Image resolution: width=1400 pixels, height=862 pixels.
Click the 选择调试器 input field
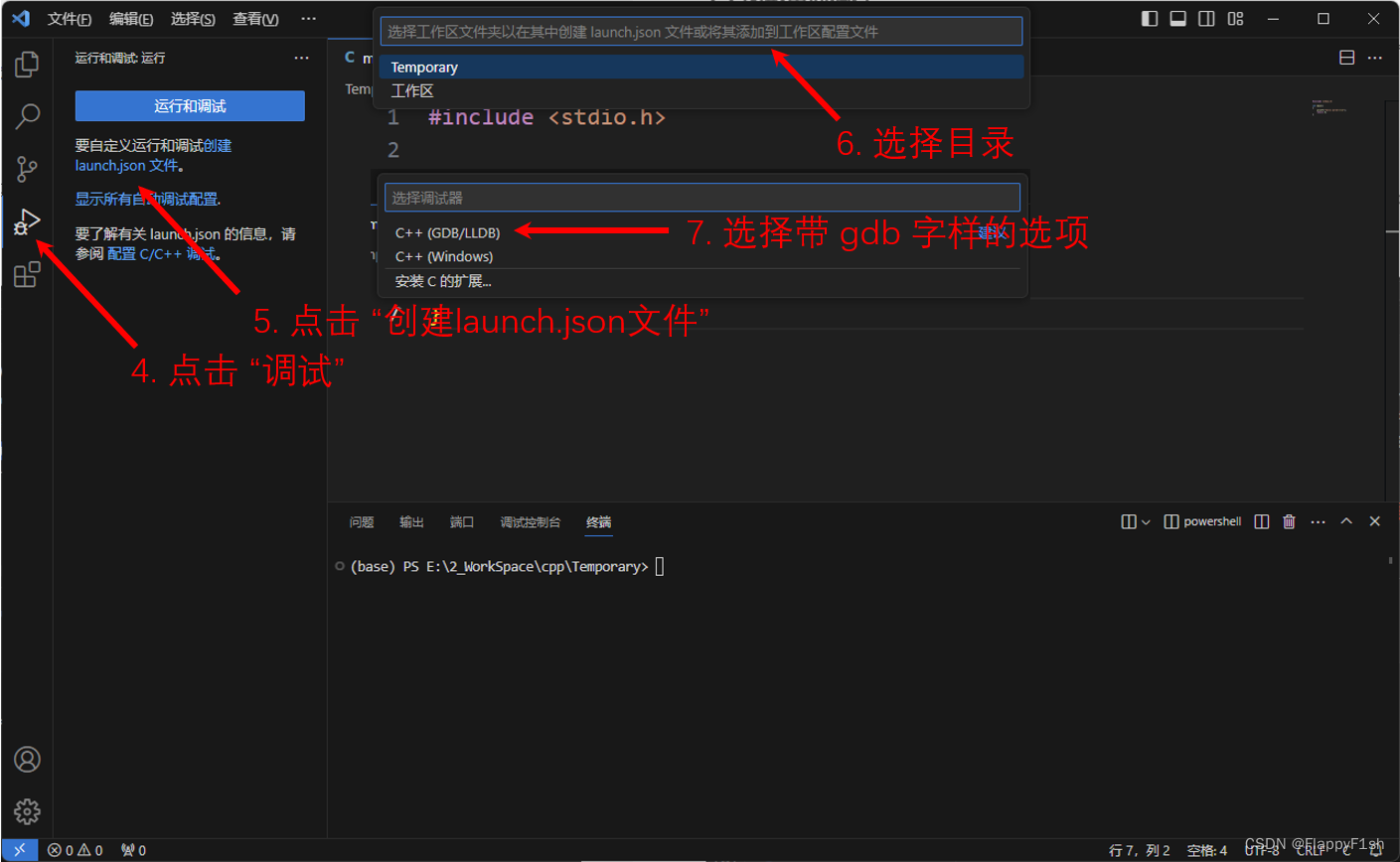click(702, 198)
